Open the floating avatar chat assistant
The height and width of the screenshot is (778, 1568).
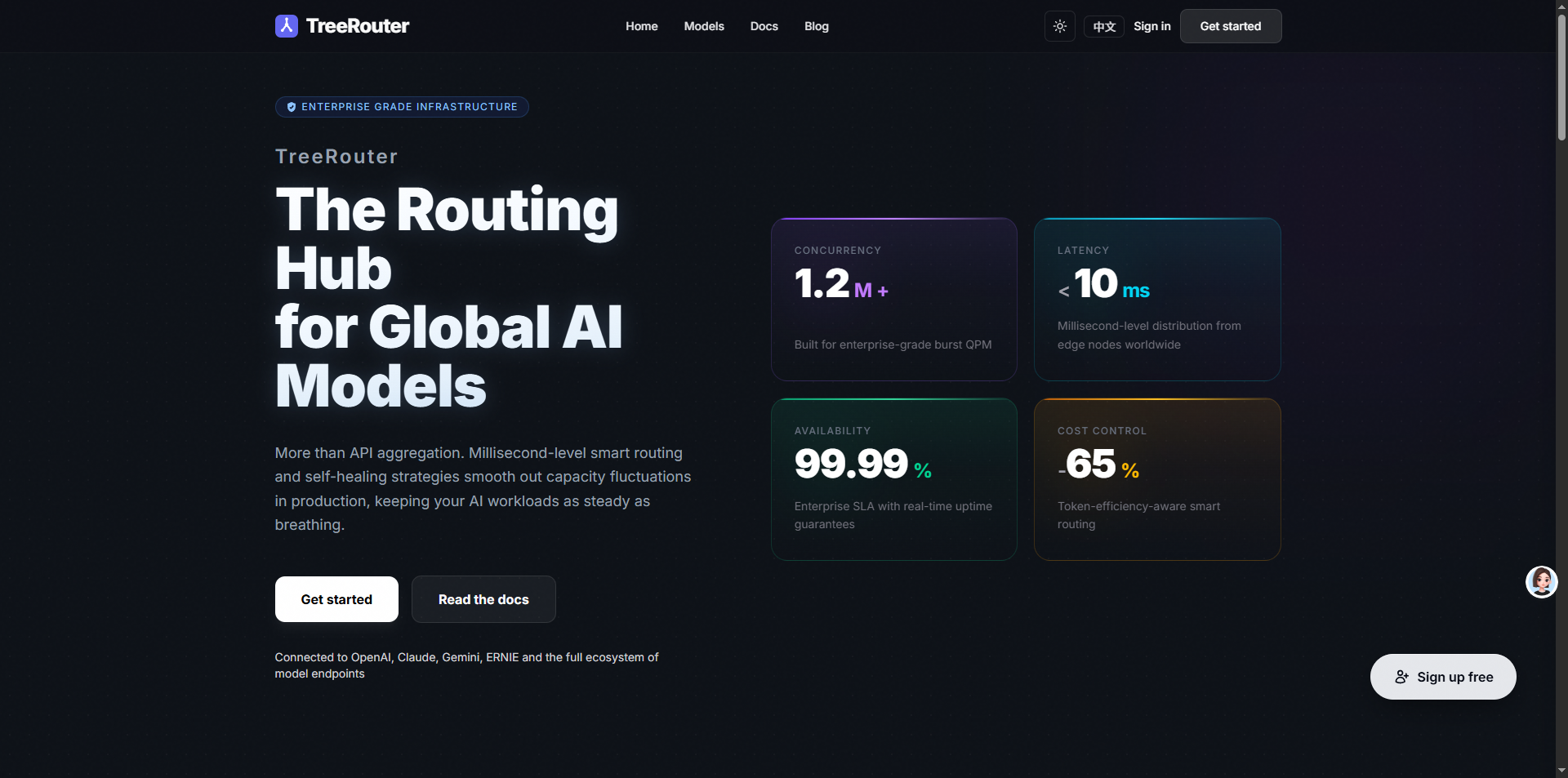[1542, 582]
